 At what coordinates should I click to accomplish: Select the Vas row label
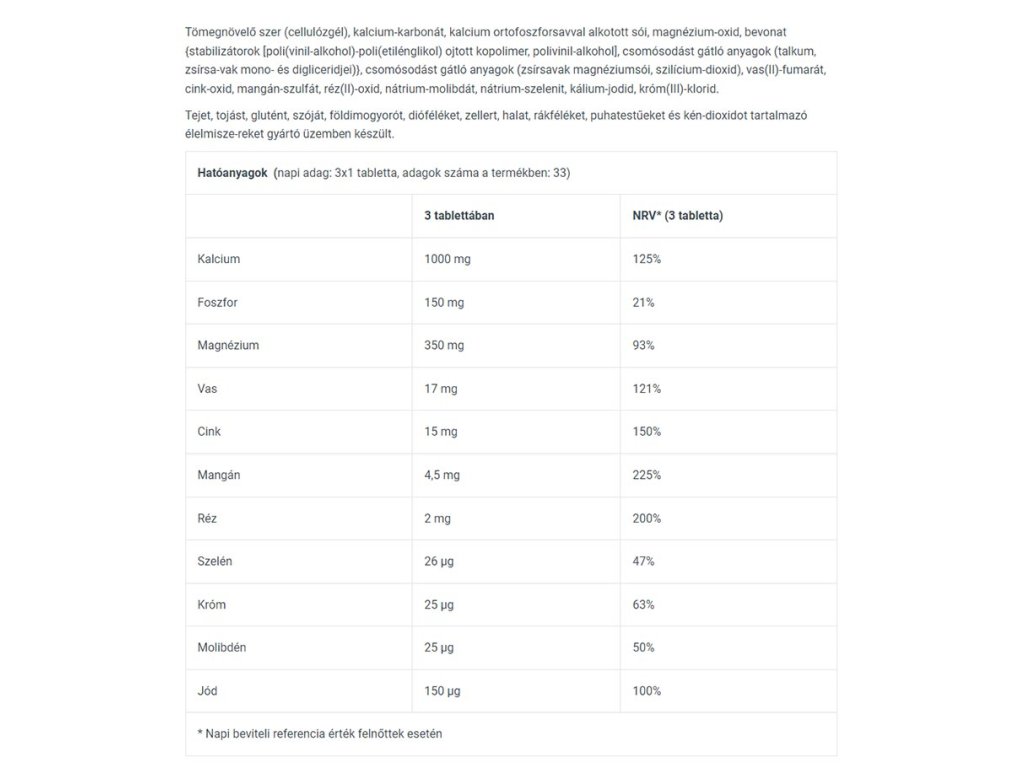[208, 388]
